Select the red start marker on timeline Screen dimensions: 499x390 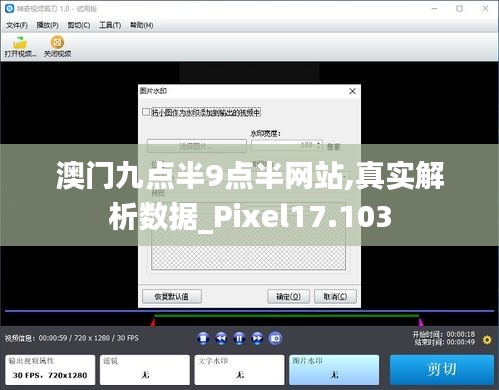click(153, 322)
